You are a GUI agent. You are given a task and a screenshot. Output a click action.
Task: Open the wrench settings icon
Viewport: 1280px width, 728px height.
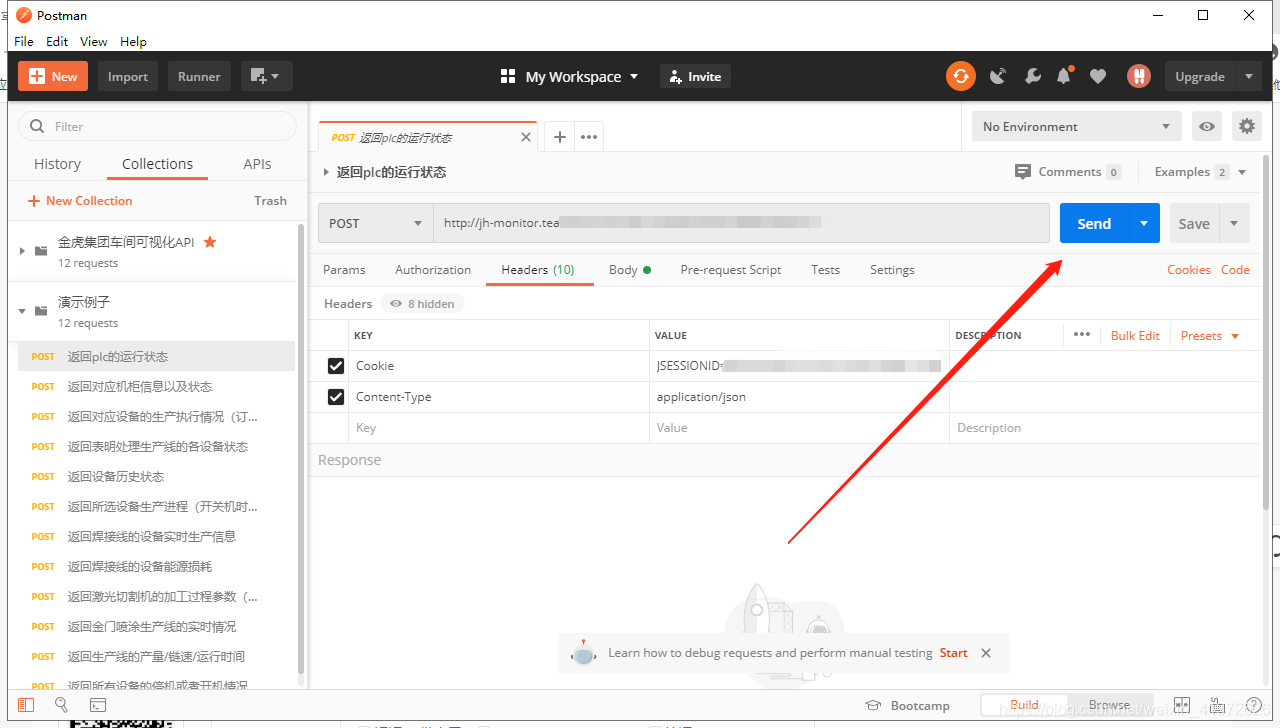(x=1033, y=76)
